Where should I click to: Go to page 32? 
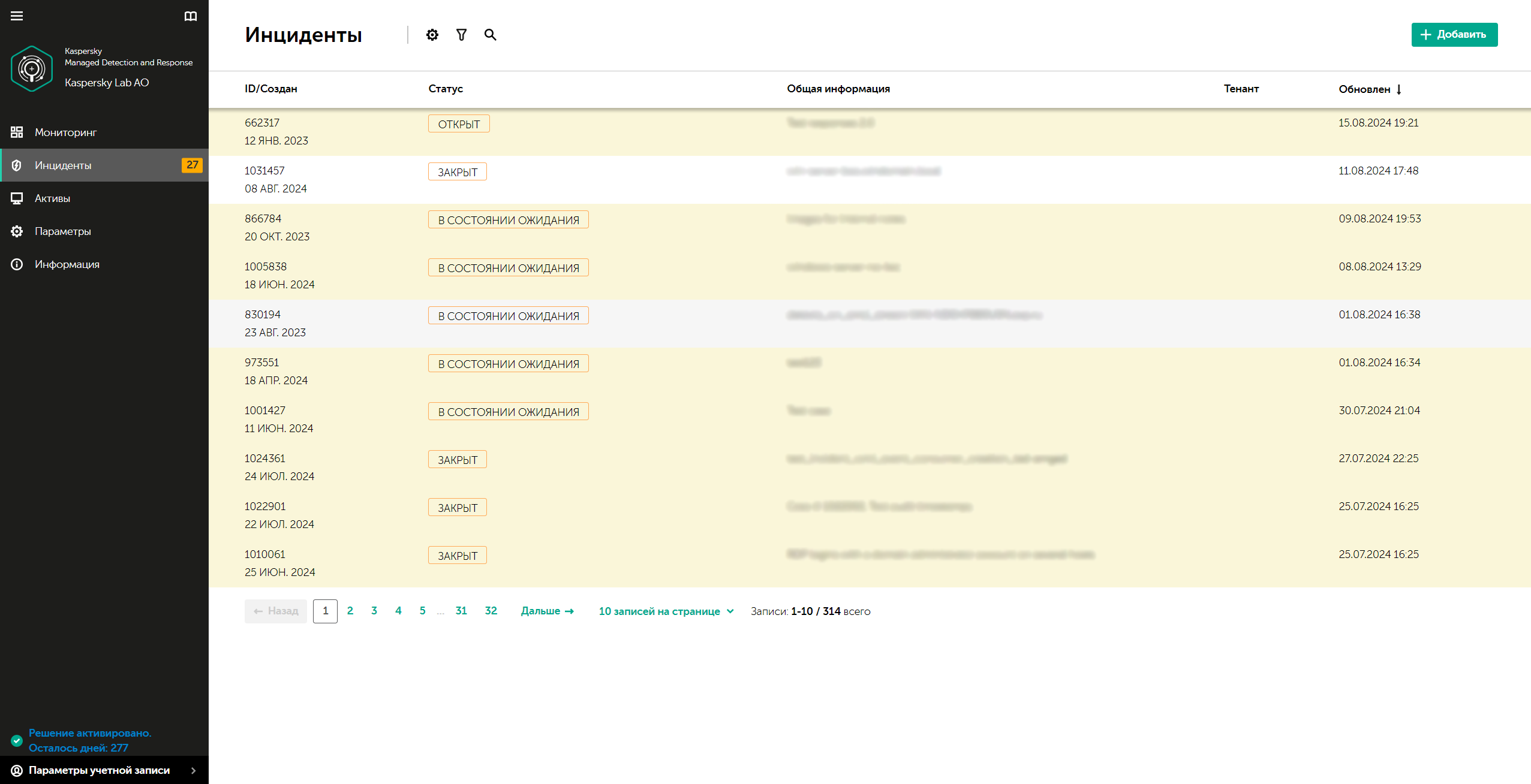(491, 611)
